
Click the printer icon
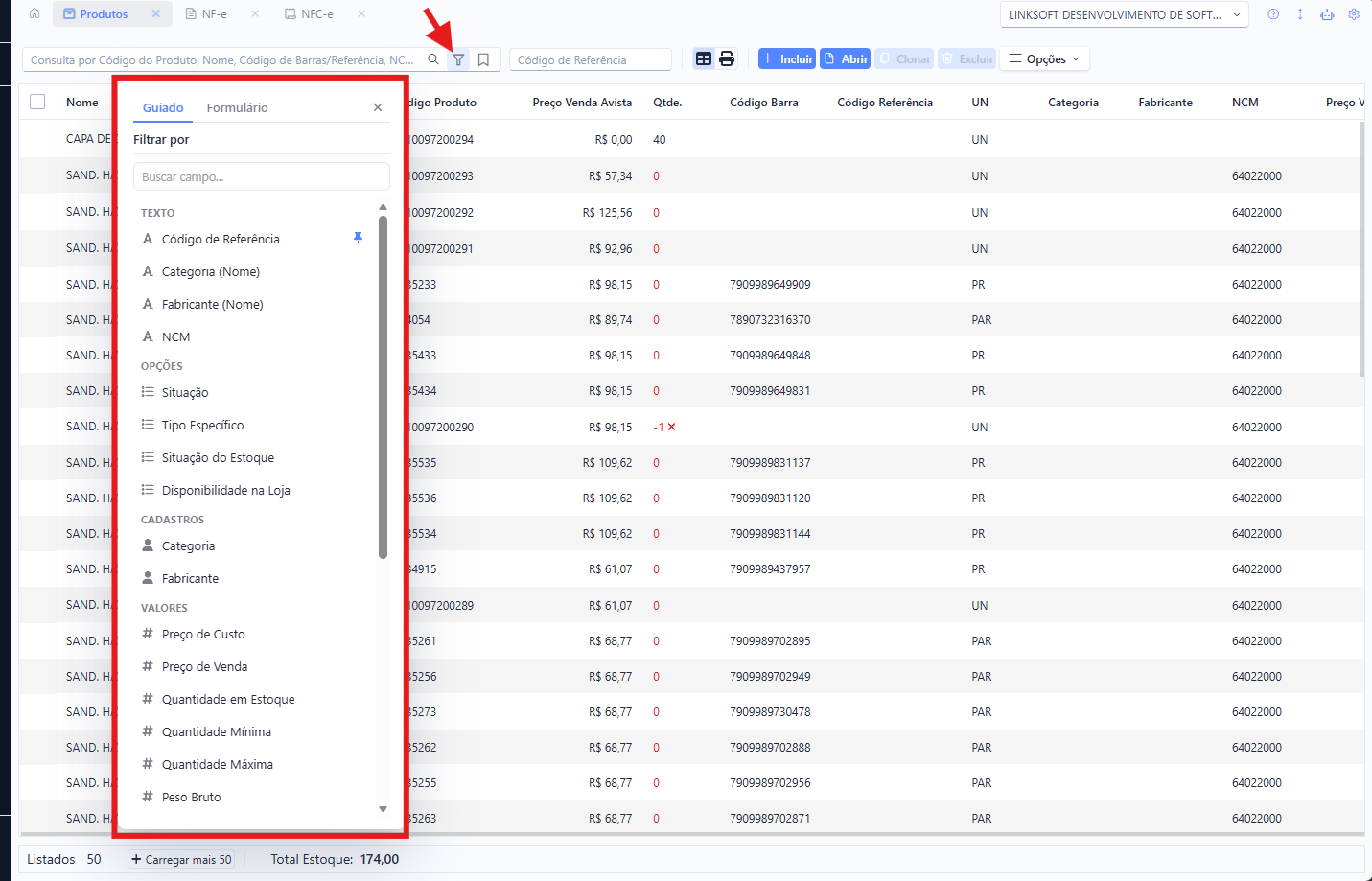(727, 59)
